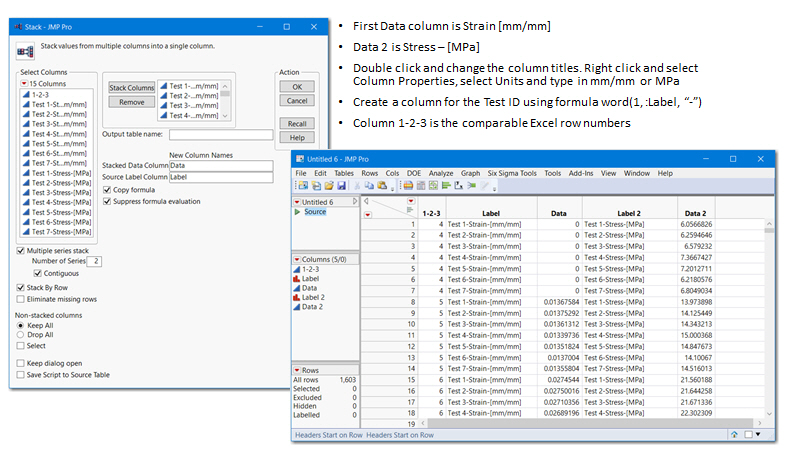The width and height of the screenshot is (800, 450).
Task: Open the status bar dropdown arrow
Action: coord(758,435)
